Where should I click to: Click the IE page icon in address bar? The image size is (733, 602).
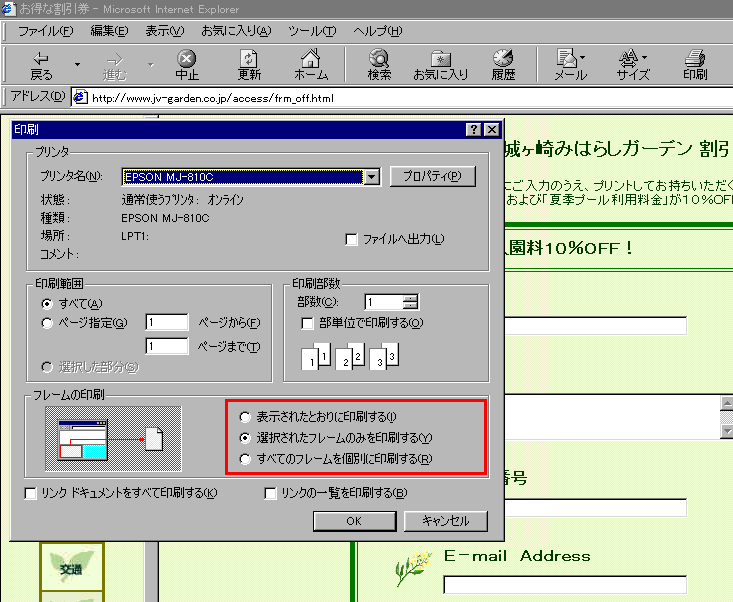80,97
